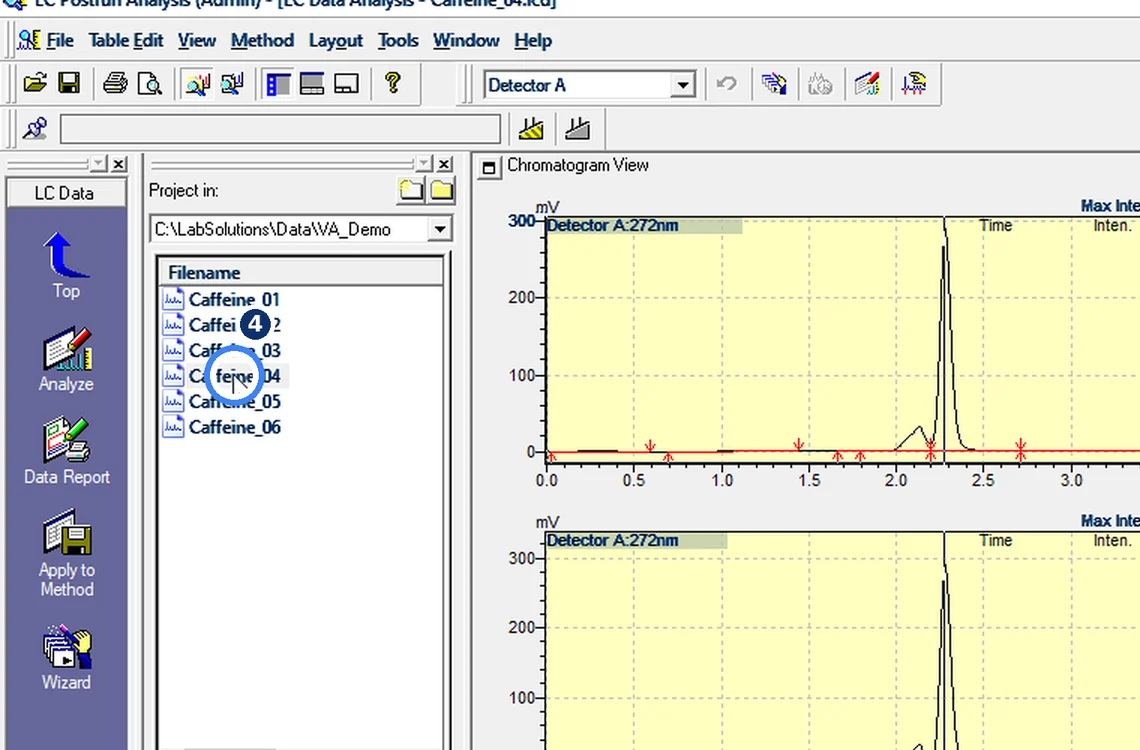Click the chart-with-pencil edit icon

click(867, 84)
